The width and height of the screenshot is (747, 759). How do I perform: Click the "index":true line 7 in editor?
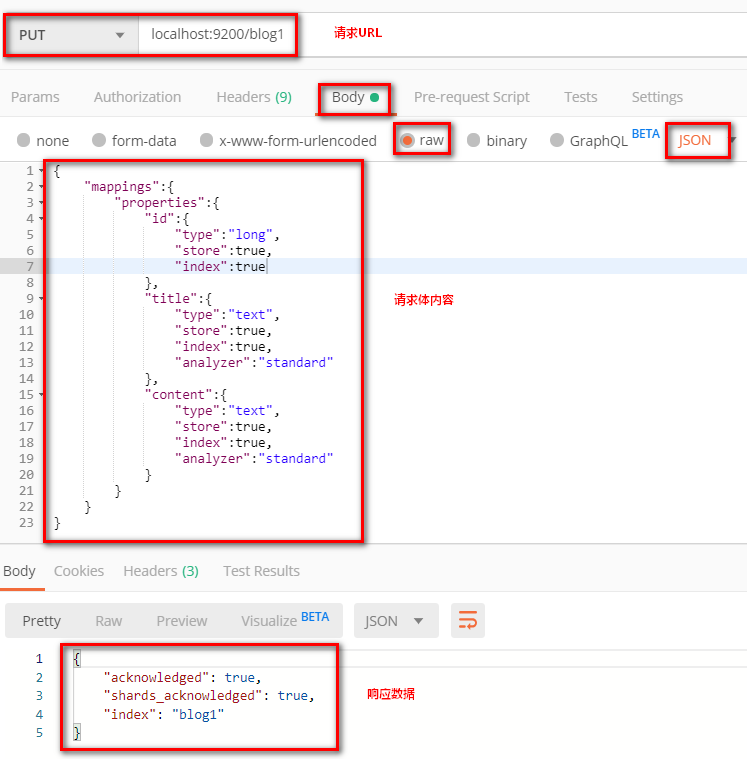tap(220, 267)
